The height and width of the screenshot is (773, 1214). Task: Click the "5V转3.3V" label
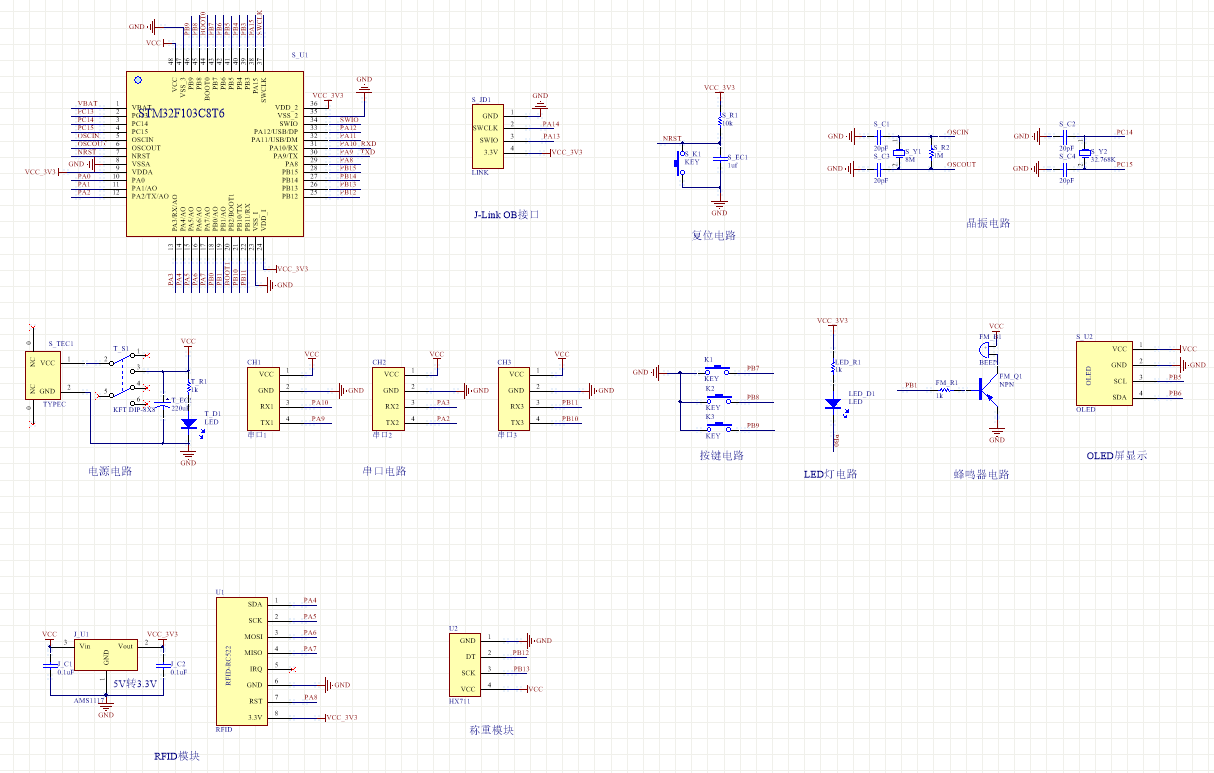click(135, 684)
